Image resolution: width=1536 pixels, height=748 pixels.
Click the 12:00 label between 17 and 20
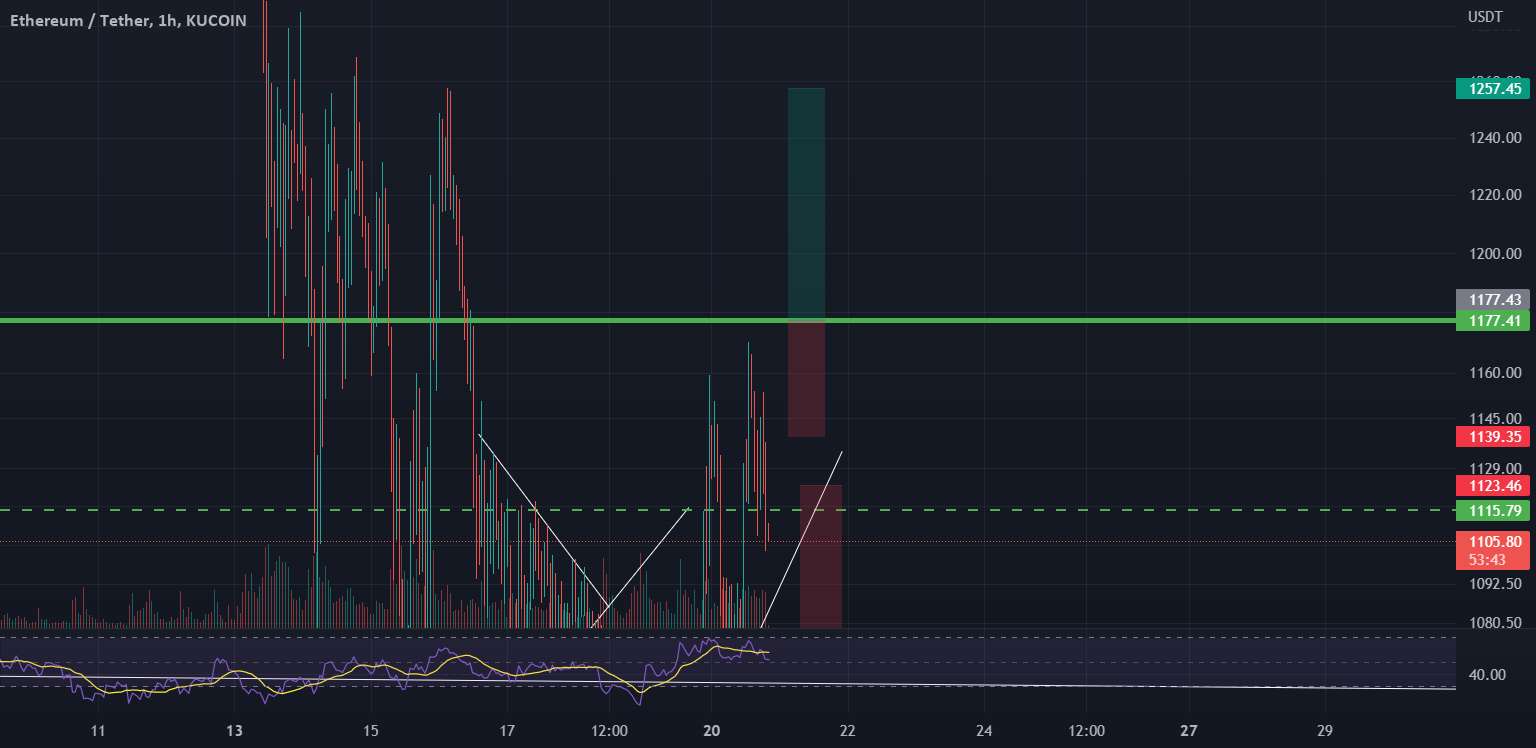(609, 731)
